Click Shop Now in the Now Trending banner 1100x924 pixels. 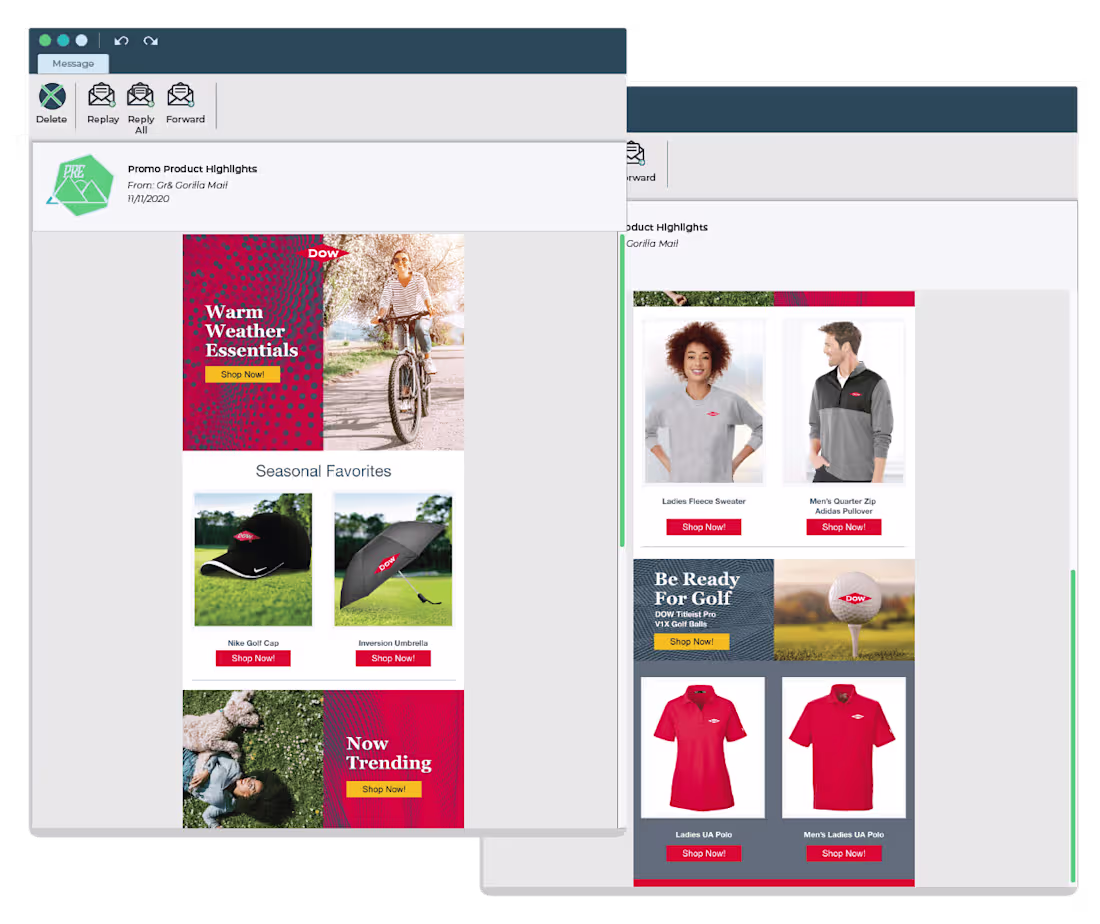point(384,789)
